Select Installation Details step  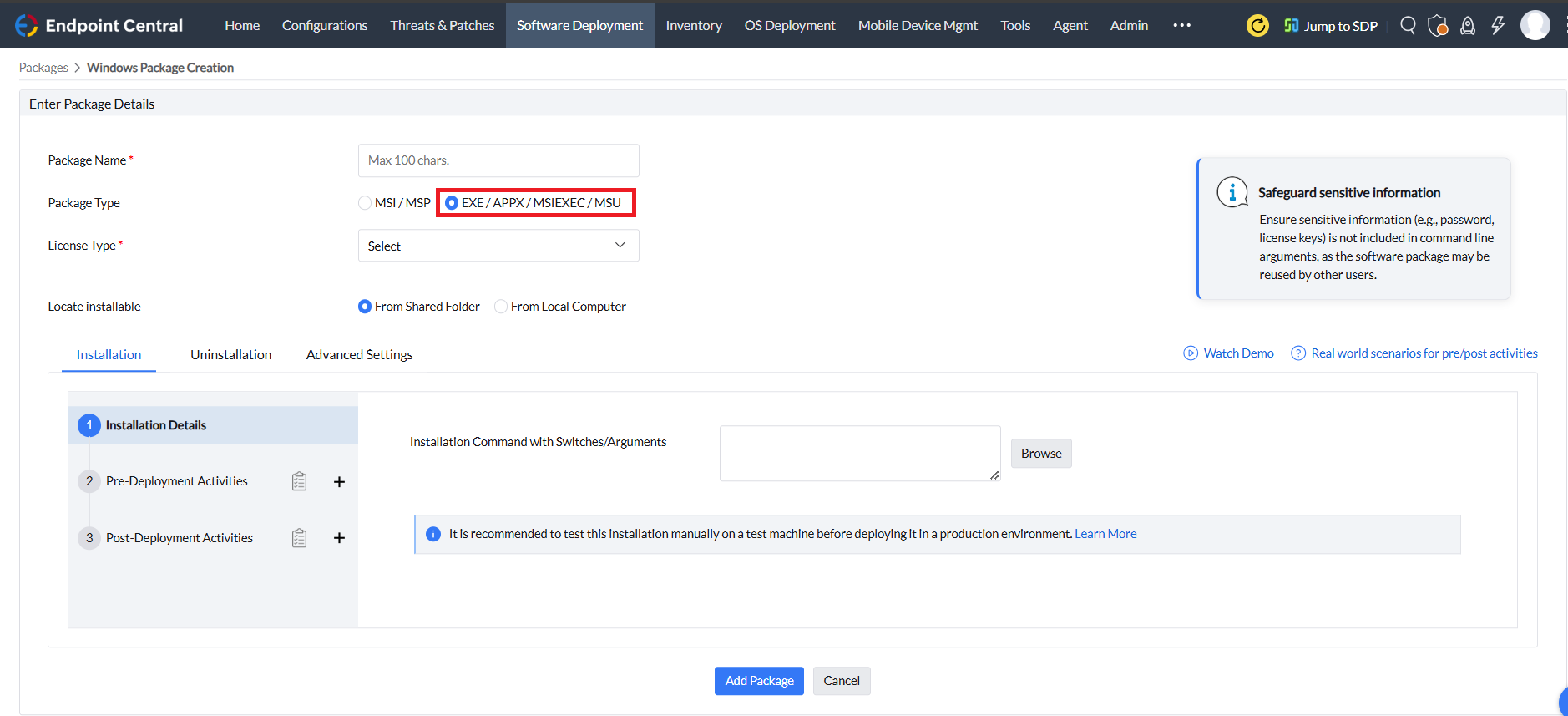click(x=213, y=425)
